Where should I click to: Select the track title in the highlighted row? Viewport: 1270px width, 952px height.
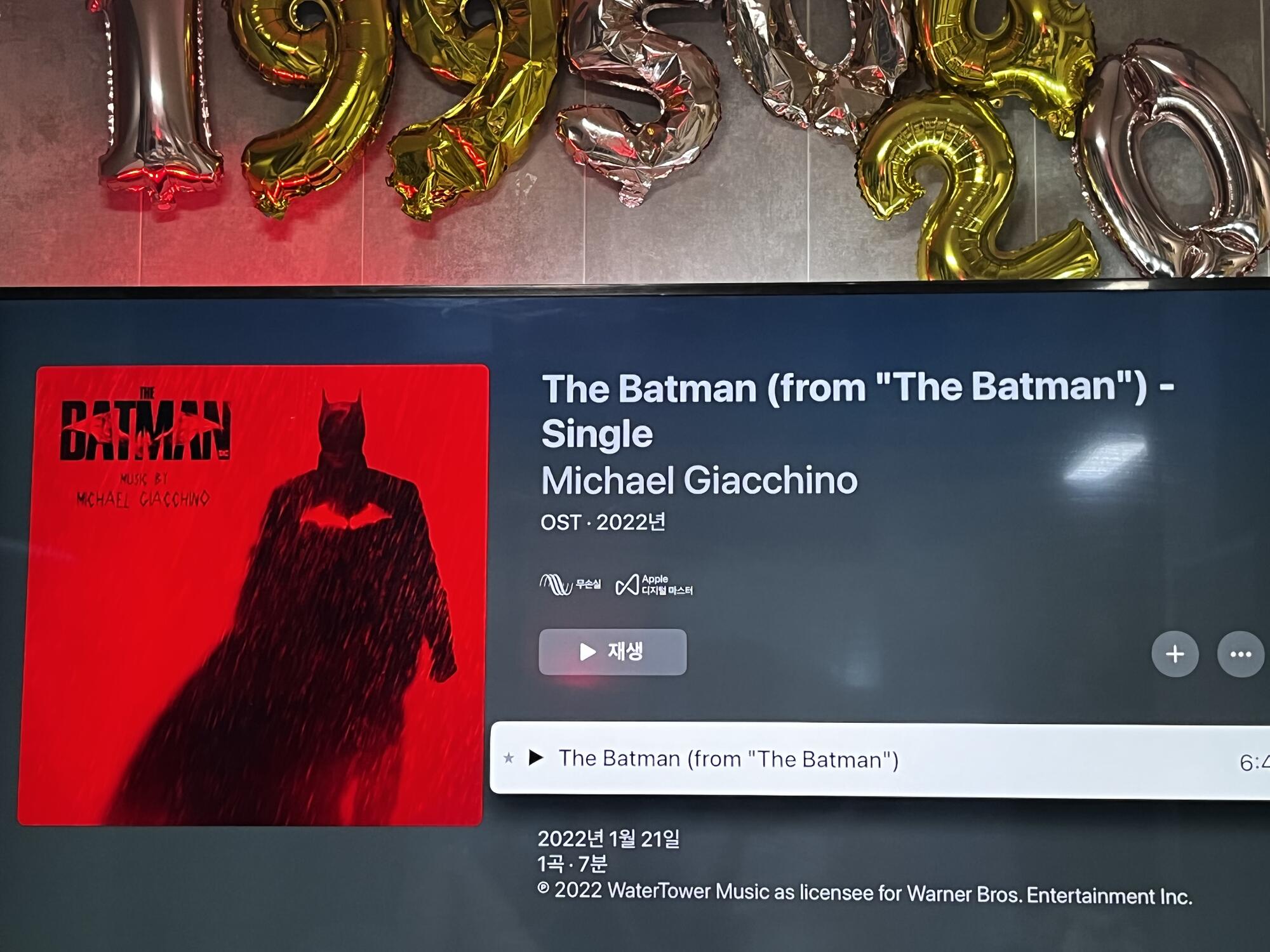point(728,759)
